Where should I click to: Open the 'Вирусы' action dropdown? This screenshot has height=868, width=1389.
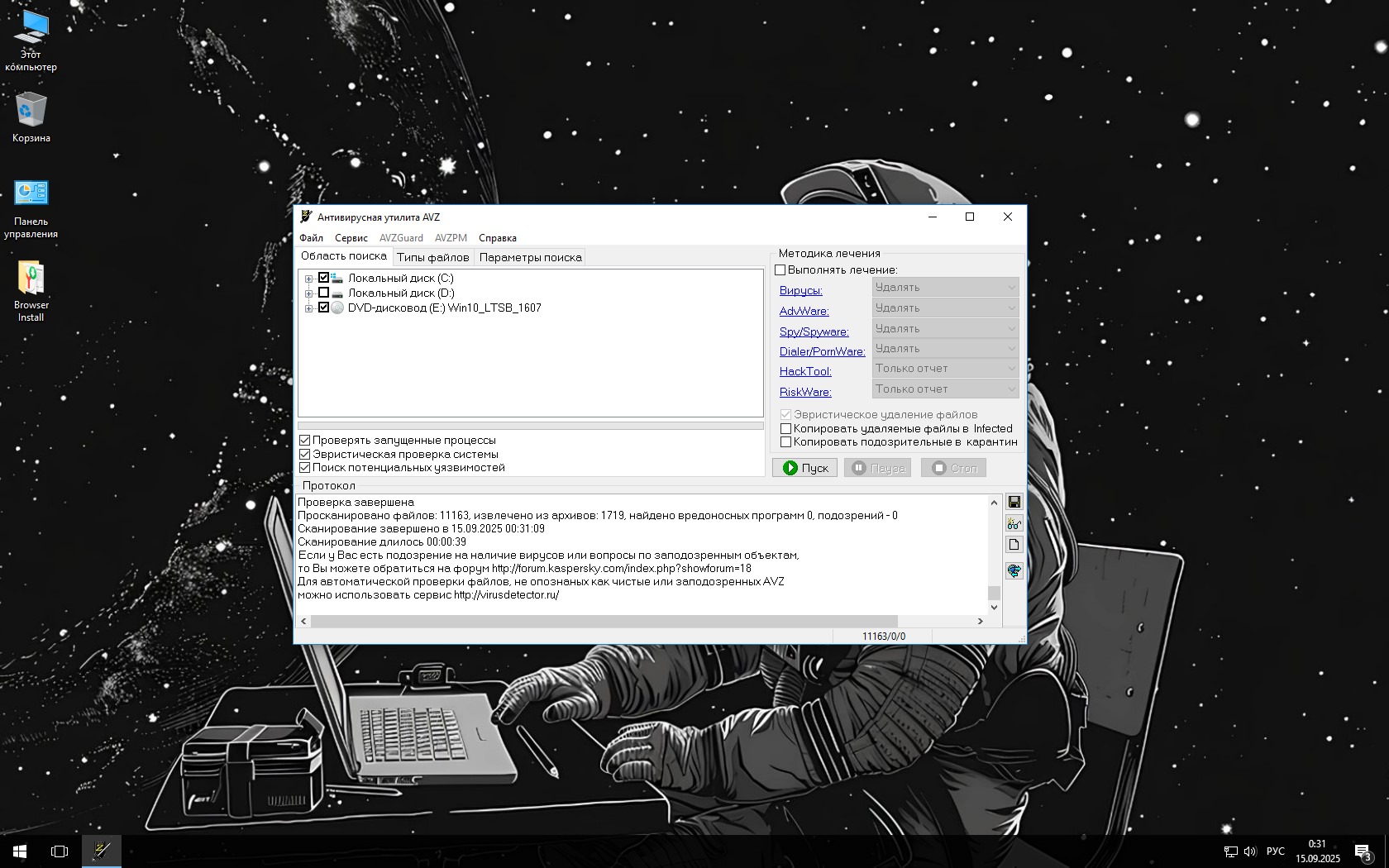click(x=945, y=288)
